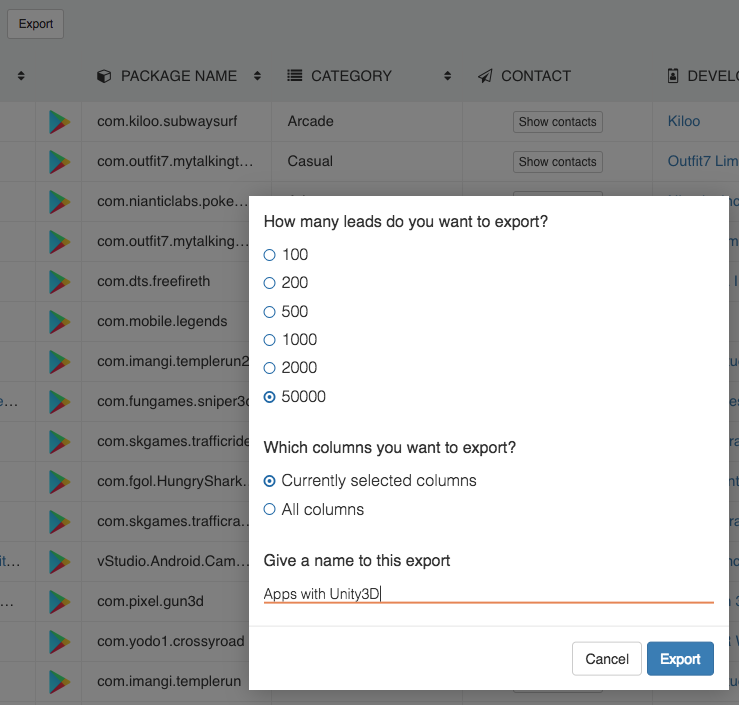
Task: Click Play Store icon for com.yodo1.crossyroad
Action: pyautogui.click(x=59, y=642)
